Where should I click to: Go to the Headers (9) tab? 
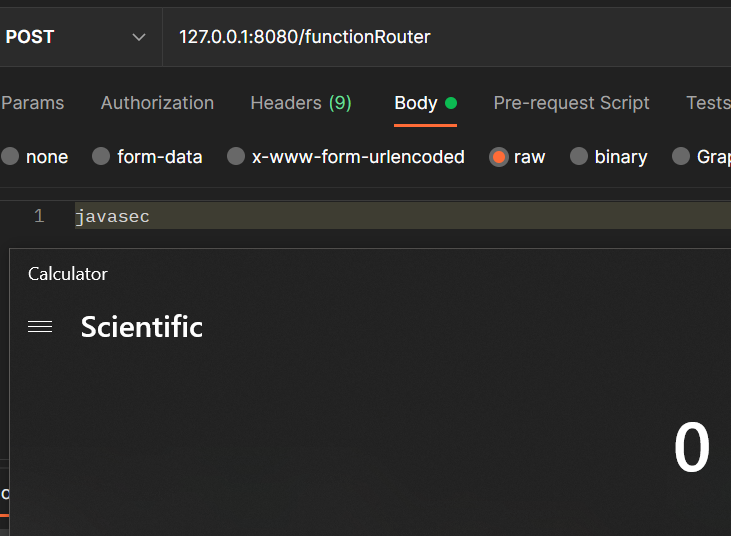(301, 103)
